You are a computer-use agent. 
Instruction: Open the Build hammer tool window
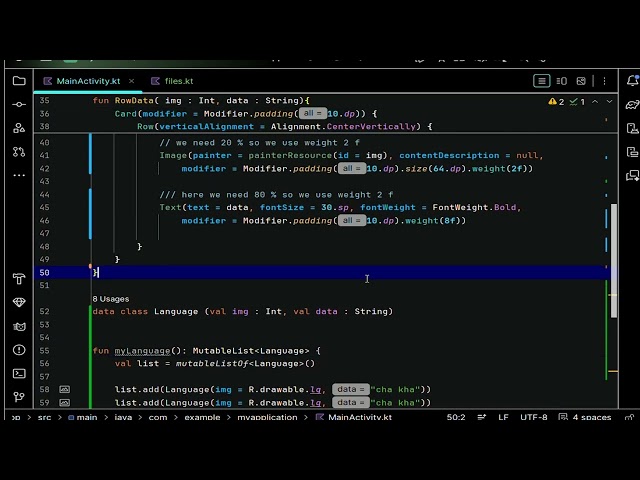click(x=19, y=279)
